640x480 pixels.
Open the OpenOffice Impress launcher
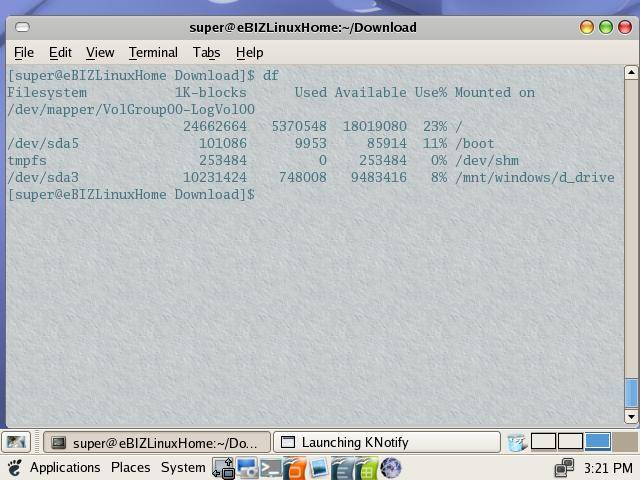tap(294, 468)
